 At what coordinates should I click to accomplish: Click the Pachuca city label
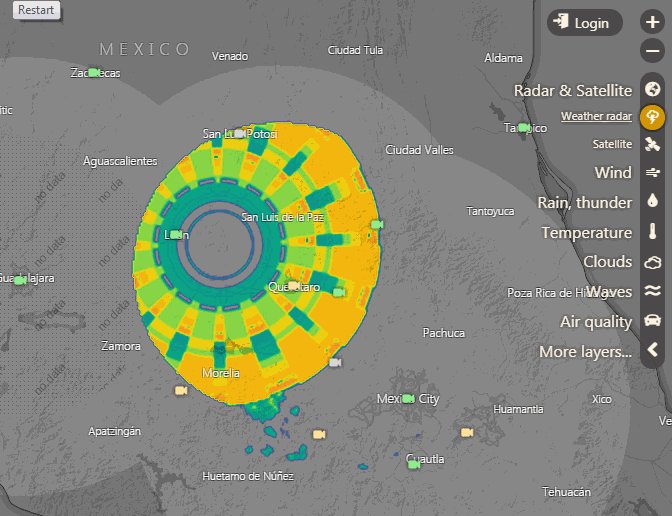click(444, 333)
